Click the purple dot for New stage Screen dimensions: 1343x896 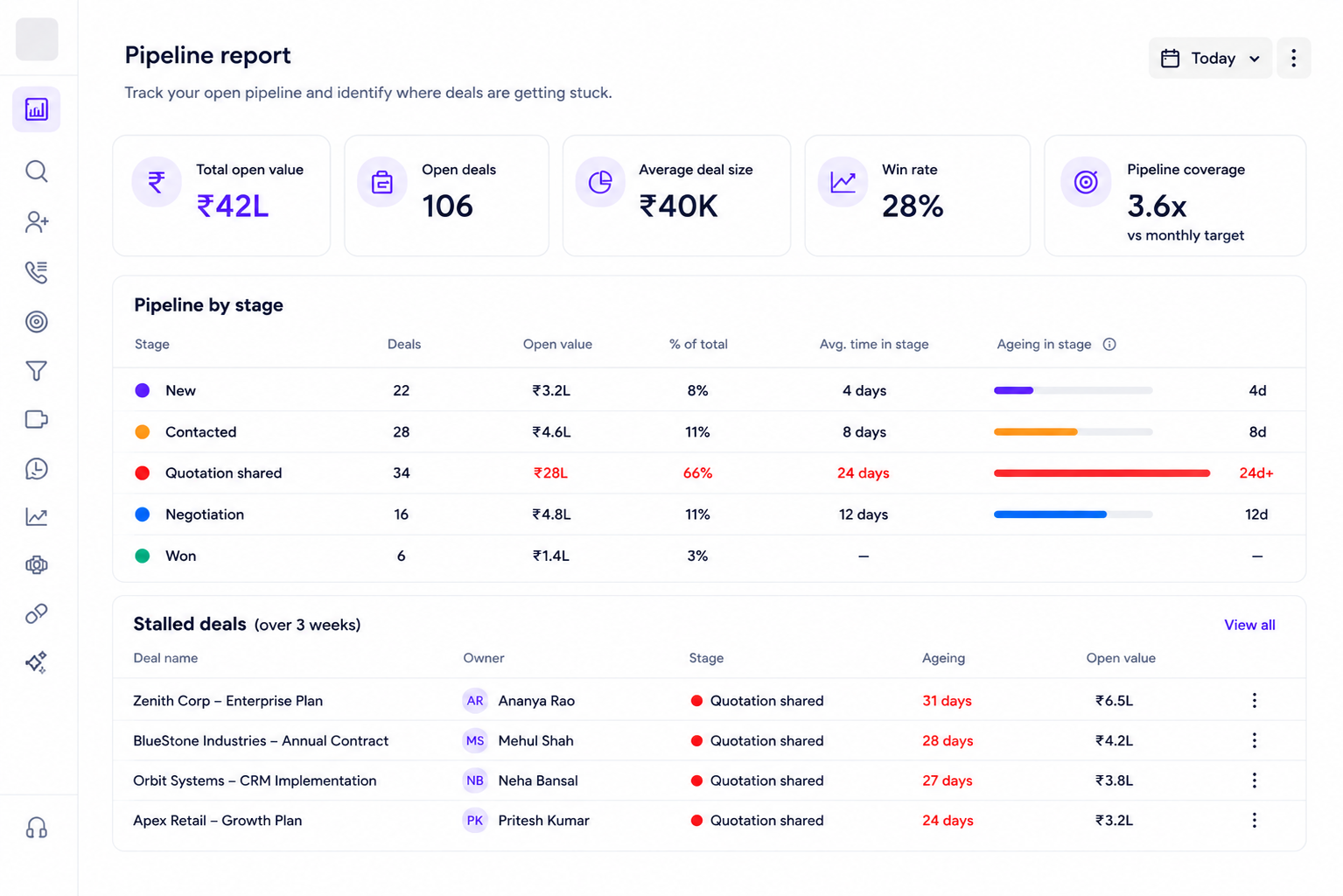click(143, 390)
